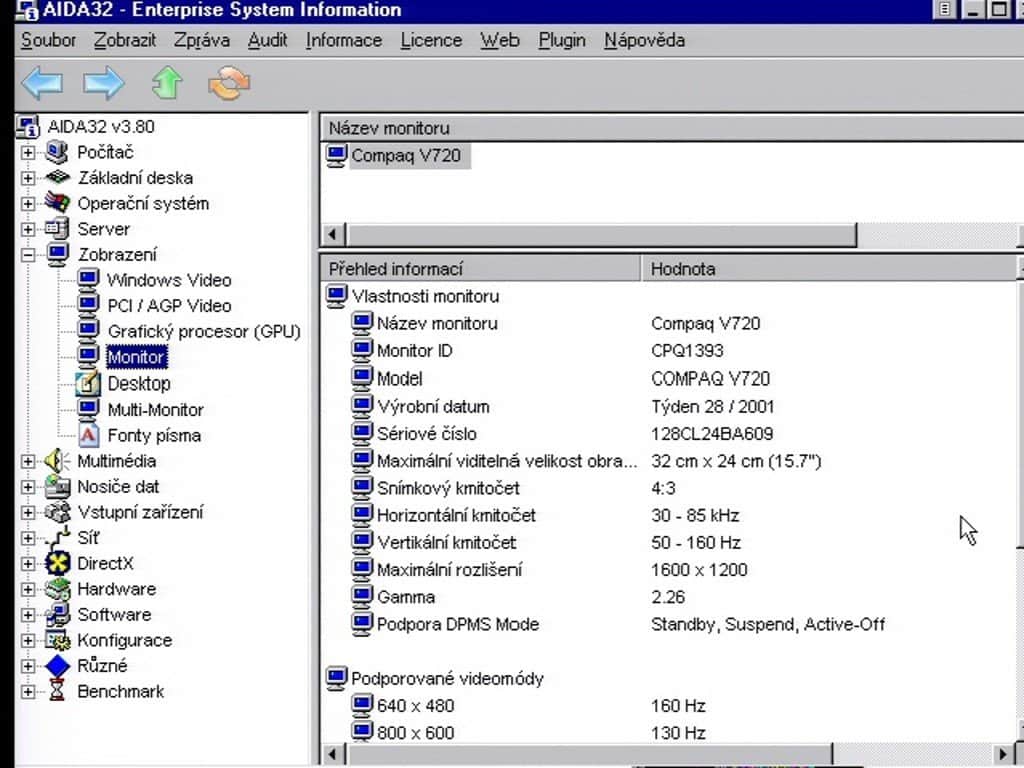Click right arrow of bottom details scrollbar
The width and height of the screenshot is (1024, 768).
pyautogui.click(x=1004, y=754)
